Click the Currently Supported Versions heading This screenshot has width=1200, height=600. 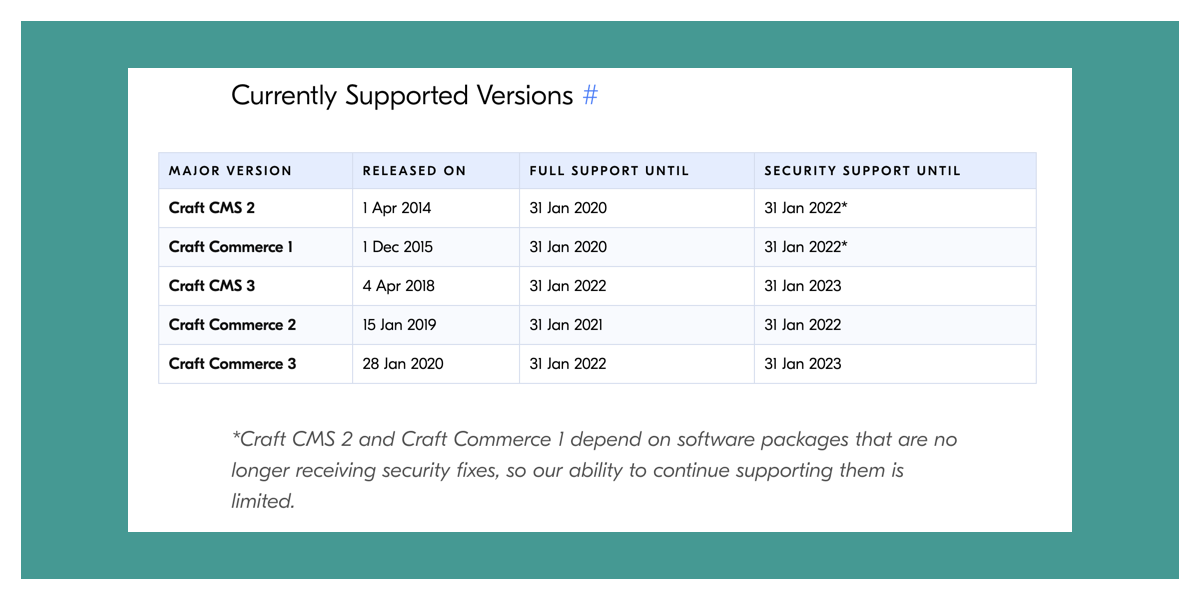(402, 96)
